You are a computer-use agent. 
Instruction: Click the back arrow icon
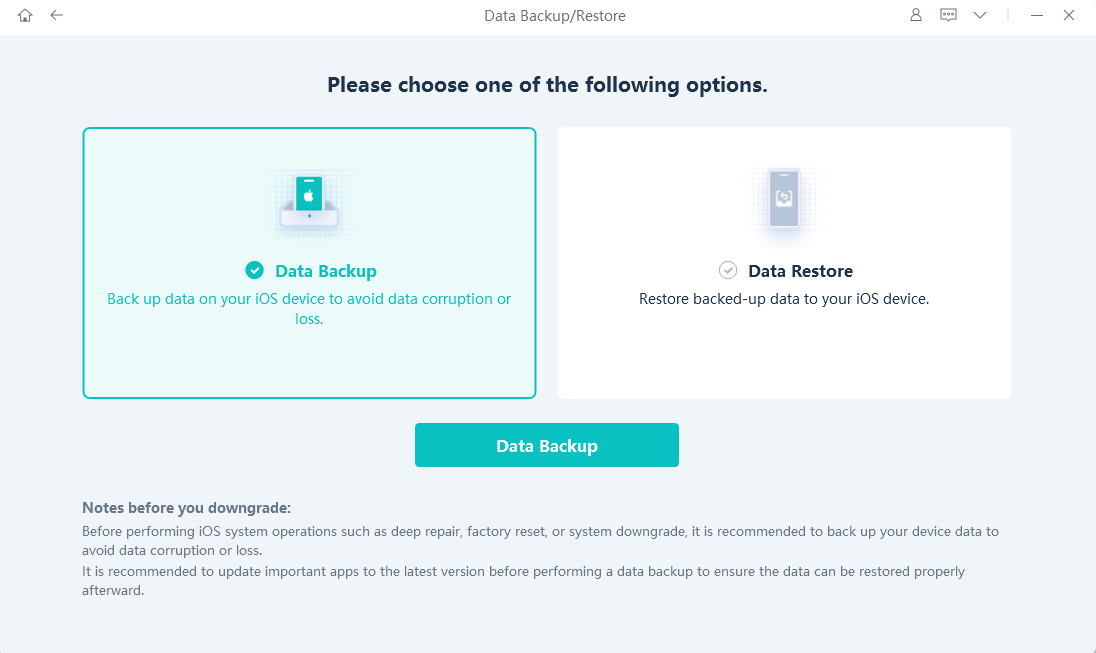tap(57, 15)
